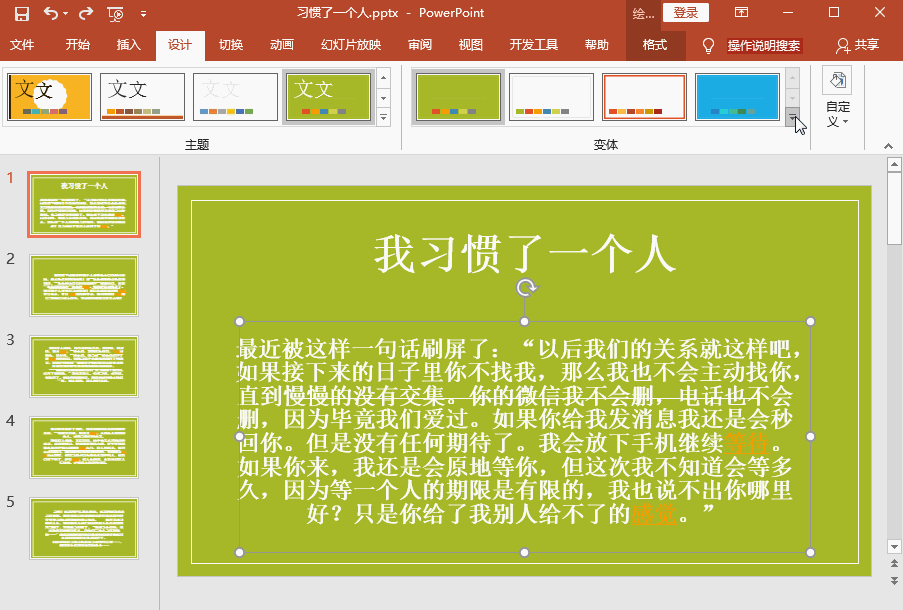Open the 自定义 customize dropdown
Screen dimensions: 903x610
[x=838, y=114]
